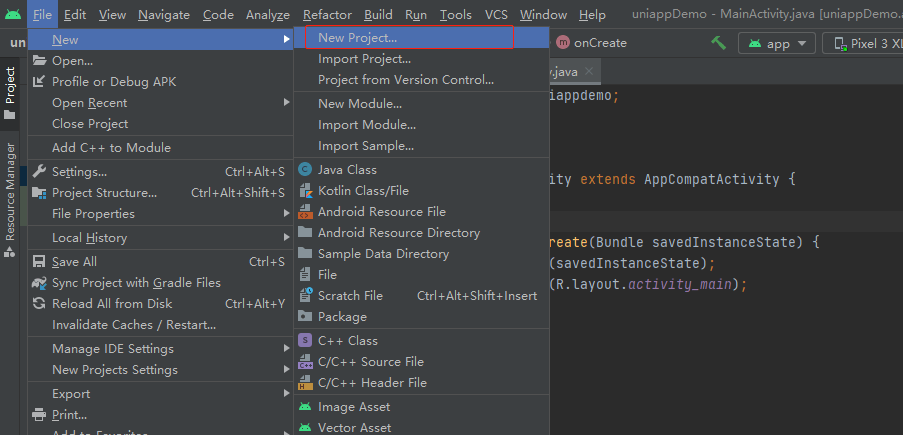Image resolution: width=903 pixels, height=435 pixels.
Task: Click the Reload All from Disk icon
Action: click(x=39, y=304)
